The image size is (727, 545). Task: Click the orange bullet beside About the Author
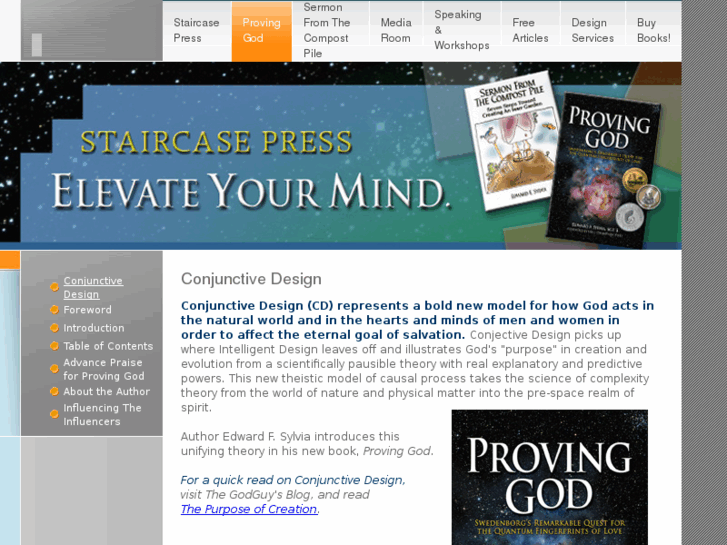[54, 391]
